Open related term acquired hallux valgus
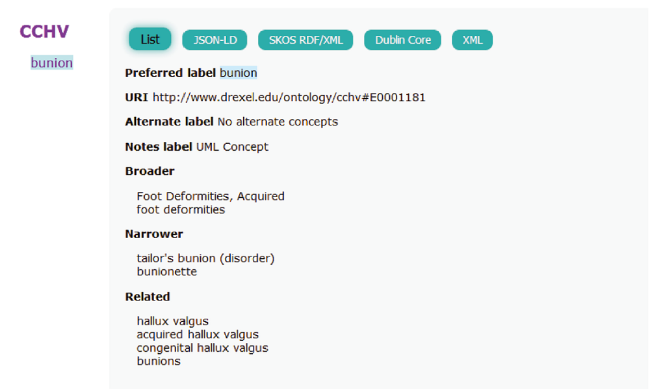 198,334
